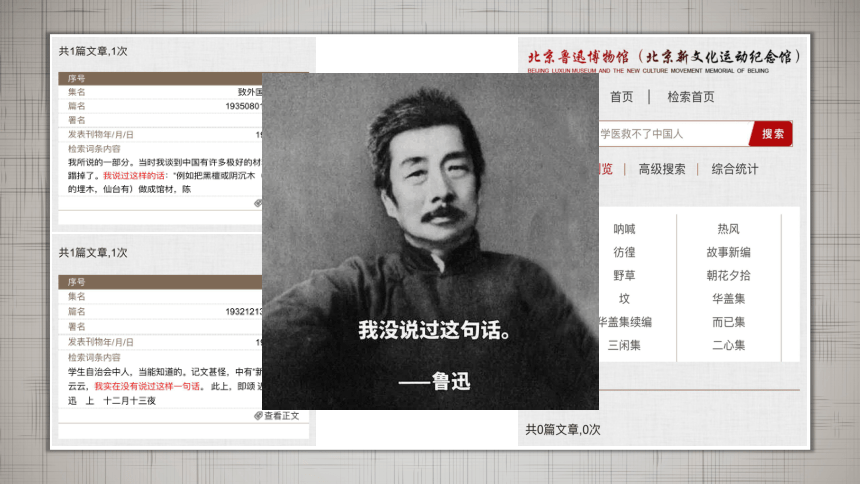Open the 首页 home menu item
Screen dimensions: 860x484
621,97
